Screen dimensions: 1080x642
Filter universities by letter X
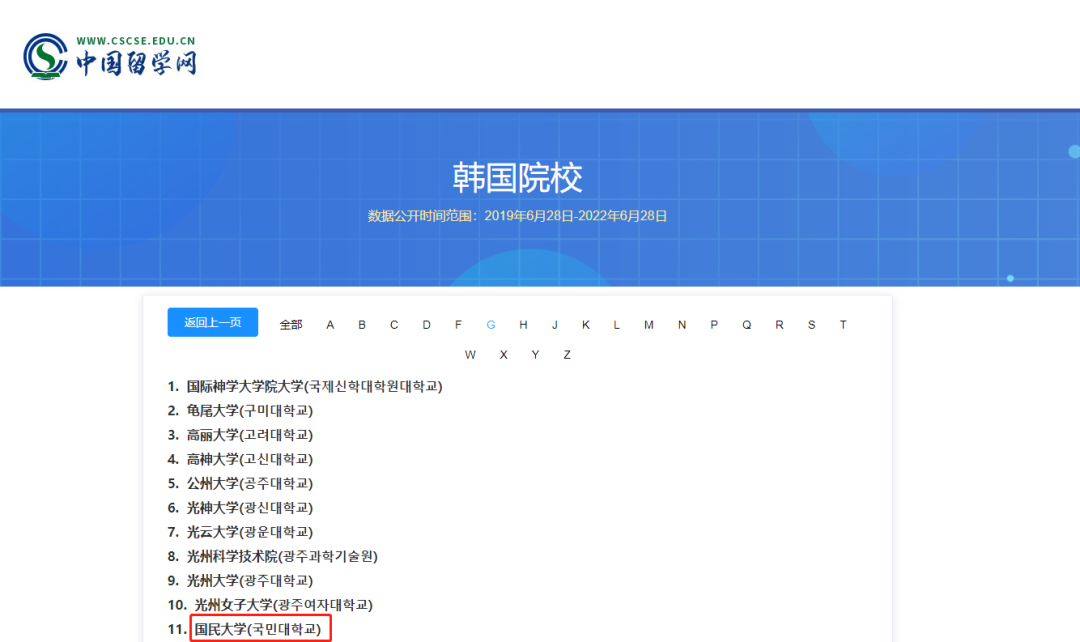(x=503, y=355)
